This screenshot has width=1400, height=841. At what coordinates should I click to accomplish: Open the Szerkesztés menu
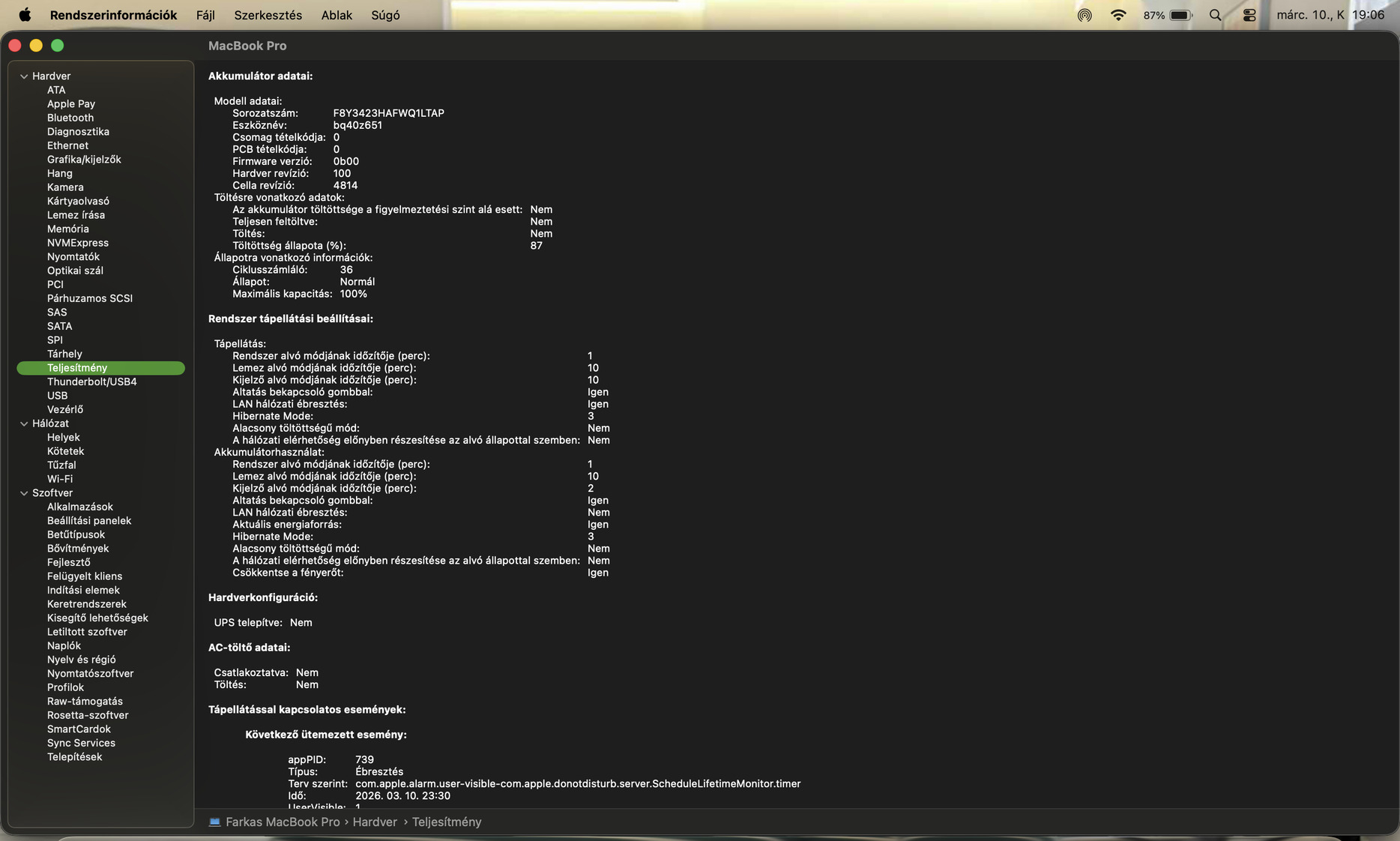pos(268,15)
